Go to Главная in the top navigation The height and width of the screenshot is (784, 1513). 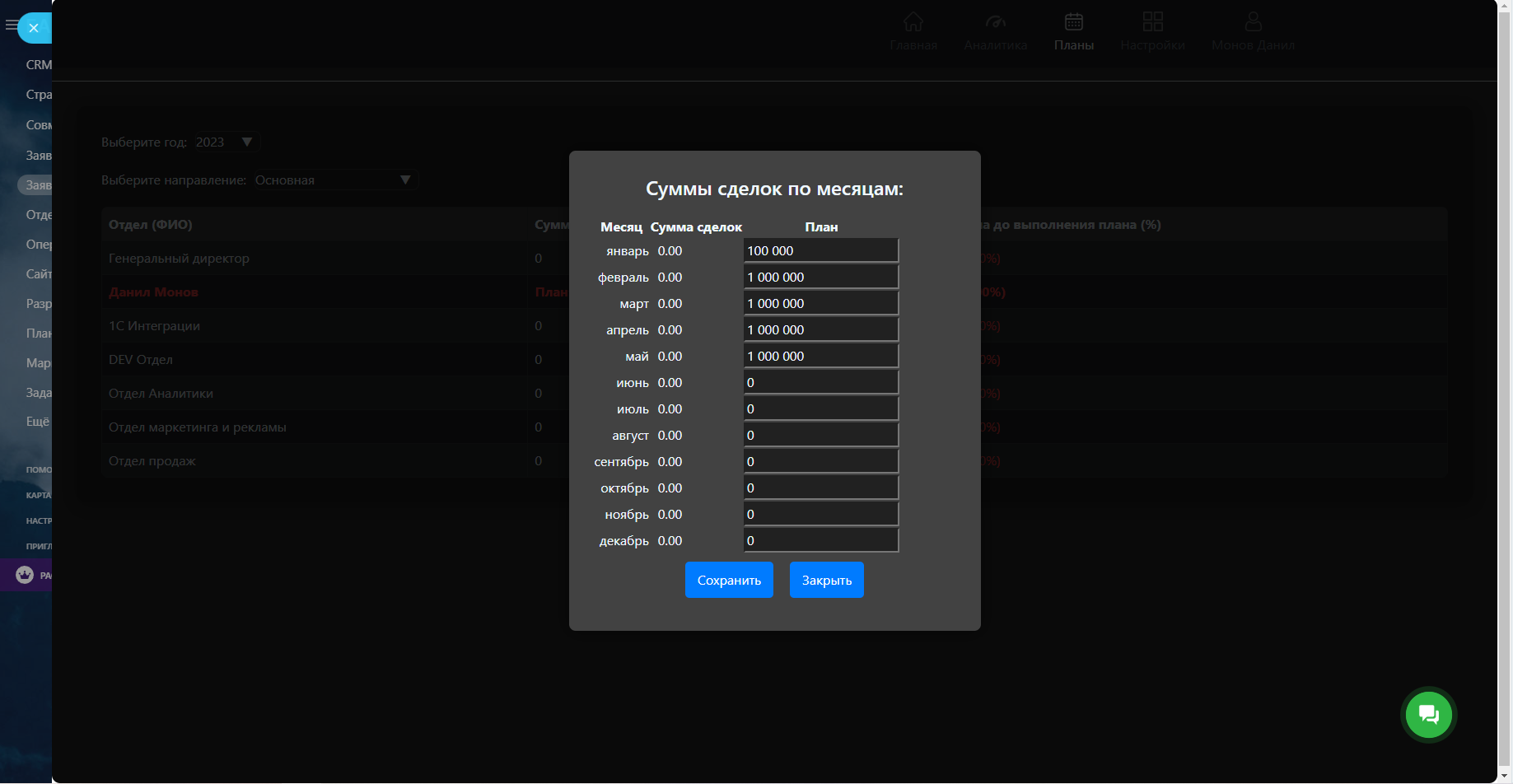tap(913, 31)
